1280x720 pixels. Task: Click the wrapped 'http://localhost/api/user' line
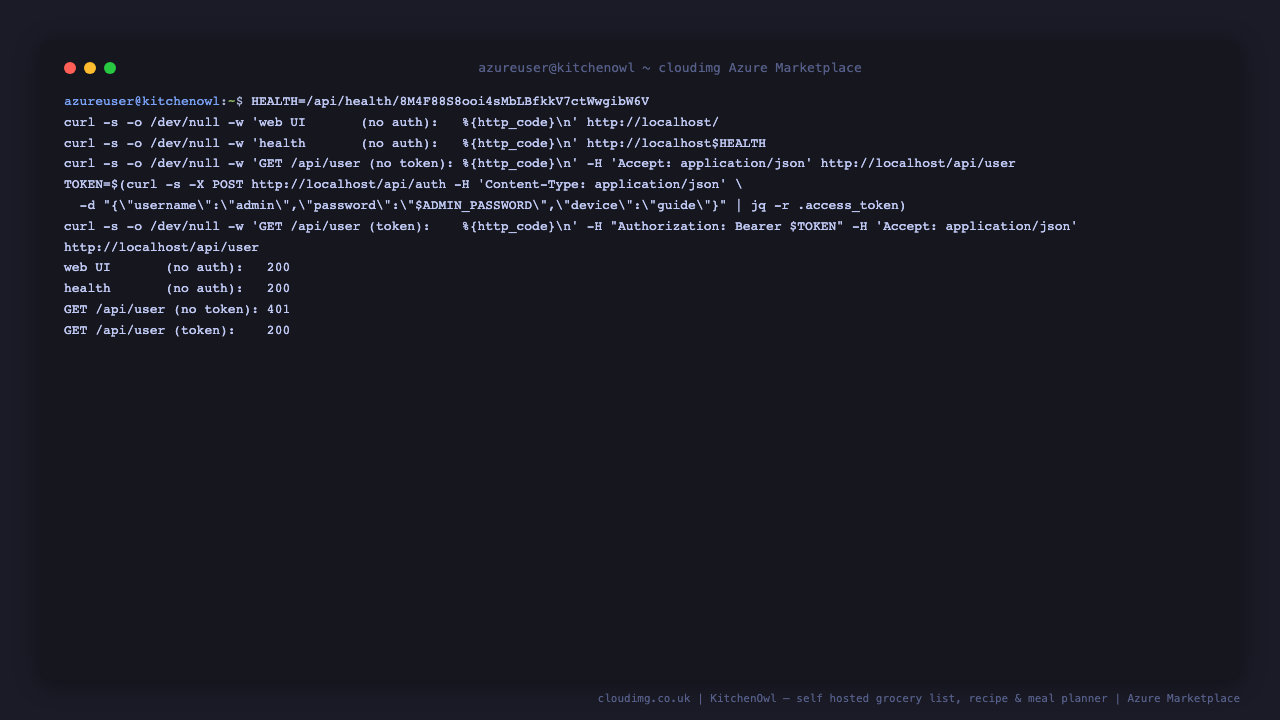click(x=161, y=247)
